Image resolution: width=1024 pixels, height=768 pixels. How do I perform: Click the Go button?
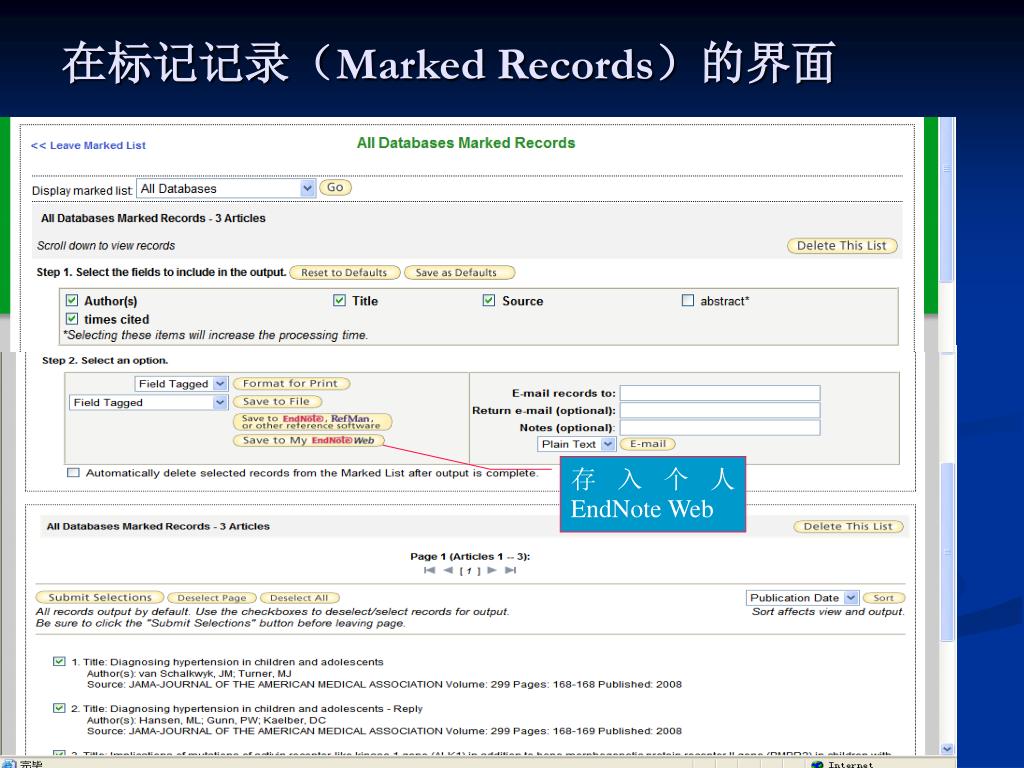click(x=336, y=187)
